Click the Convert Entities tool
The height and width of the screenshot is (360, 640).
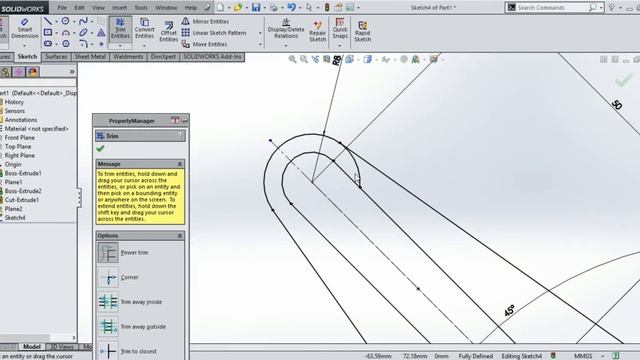pos(144,28)
